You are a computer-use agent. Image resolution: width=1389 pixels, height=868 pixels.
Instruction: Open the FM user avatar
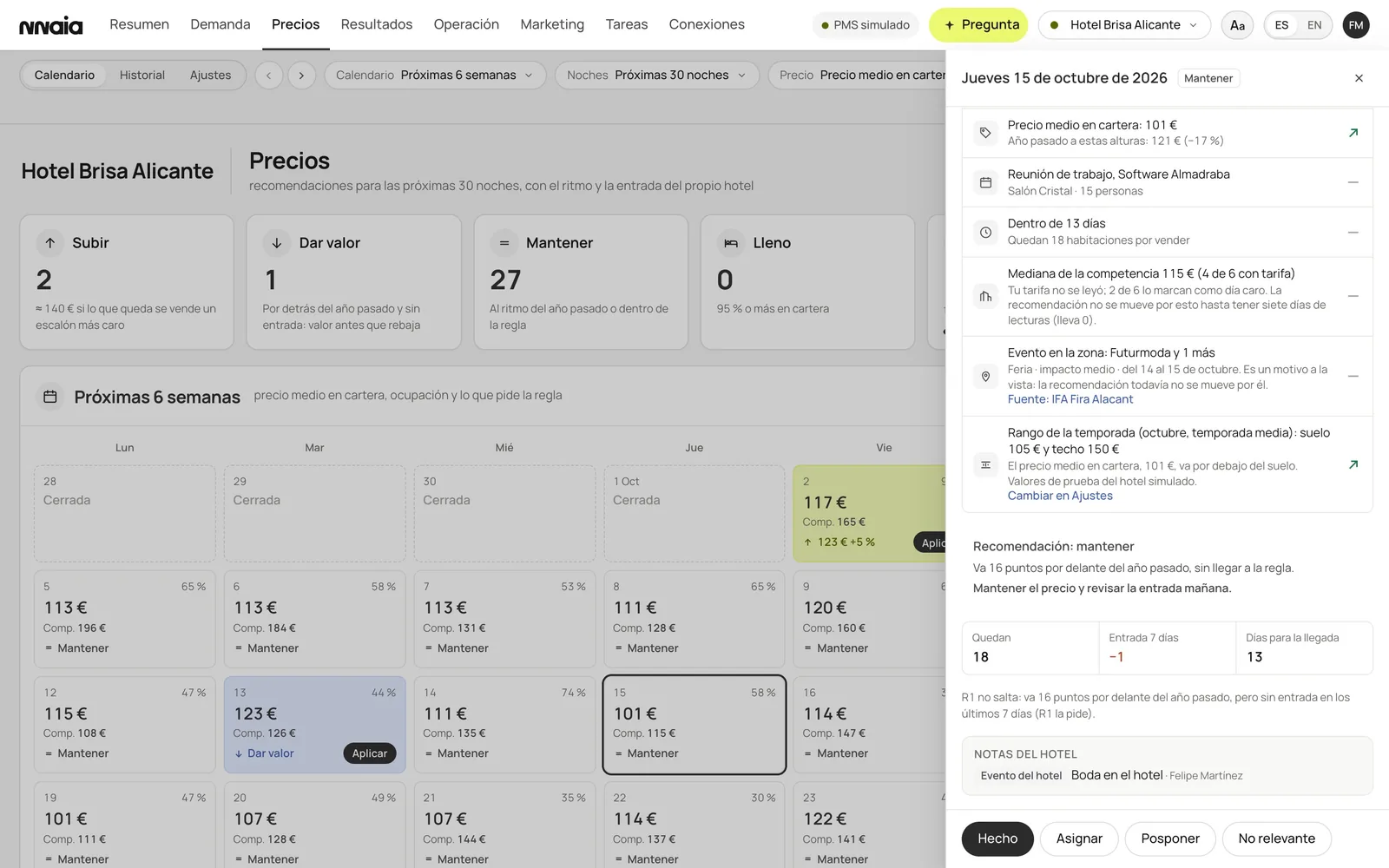[1356, 25]
